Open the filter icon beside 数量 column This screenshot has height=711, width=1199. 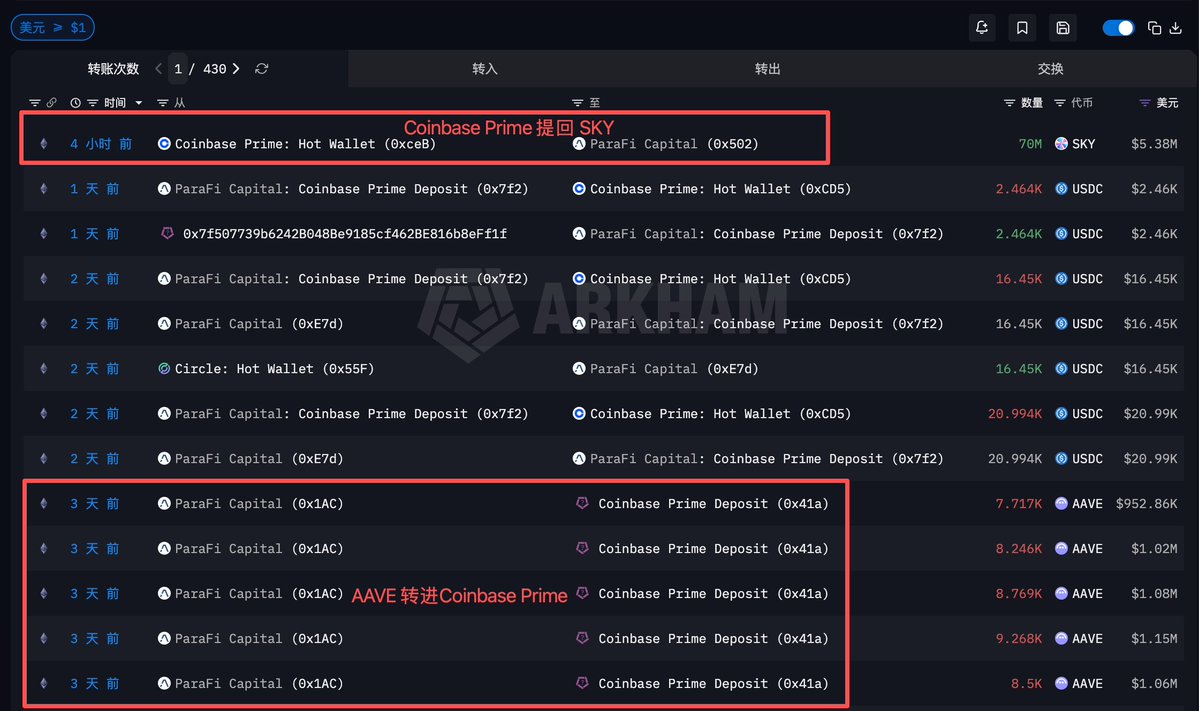pos(1009,102)
